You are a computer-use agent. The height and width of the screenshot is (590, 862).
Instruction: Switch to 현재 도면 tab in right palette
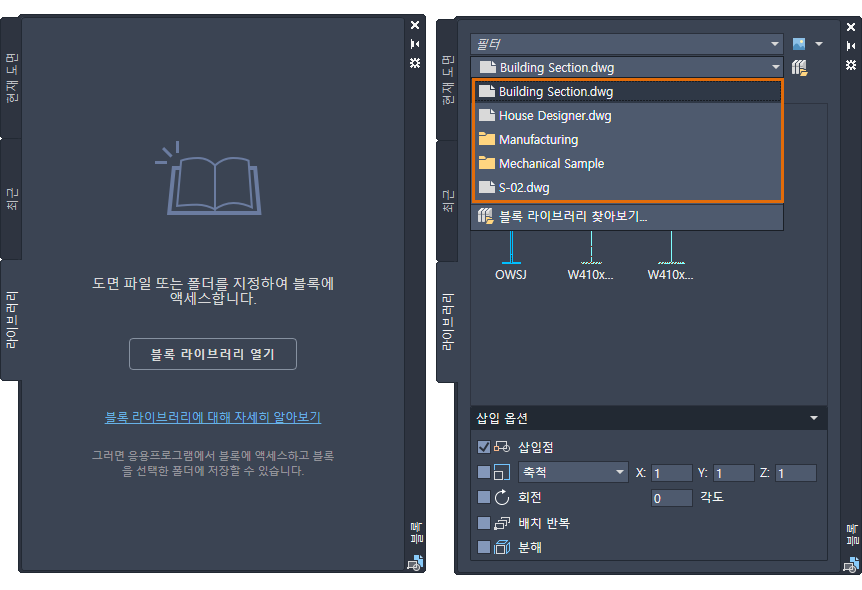coord(448,79)
